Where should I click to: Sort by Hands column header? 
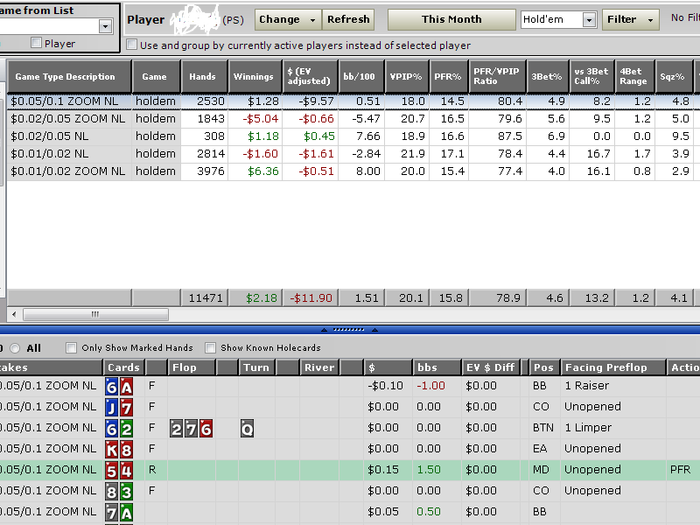click(204, 77)
